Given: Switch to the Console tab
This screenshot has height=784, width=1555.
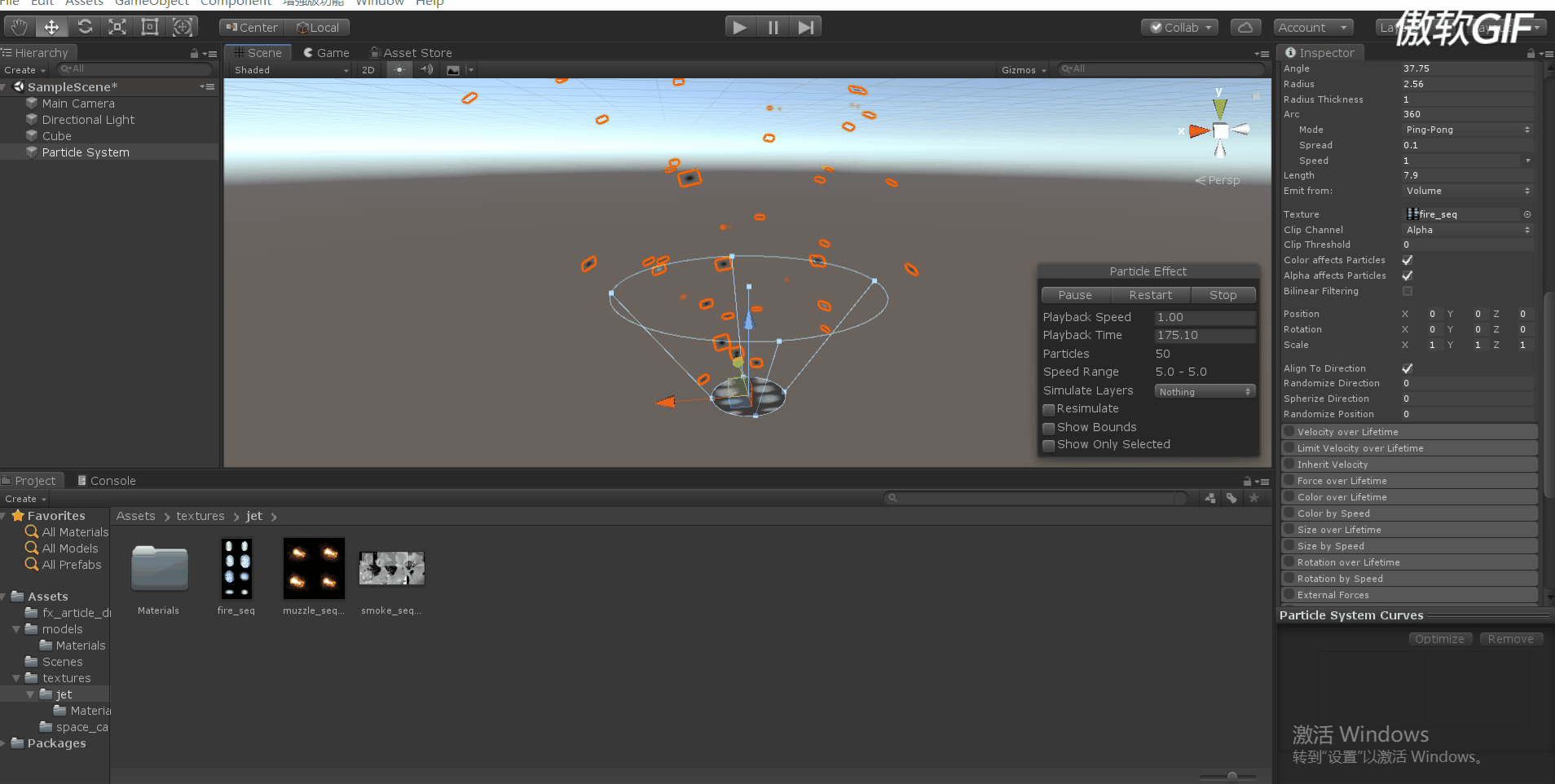Looking at the screenshot, I should point(106,481).
